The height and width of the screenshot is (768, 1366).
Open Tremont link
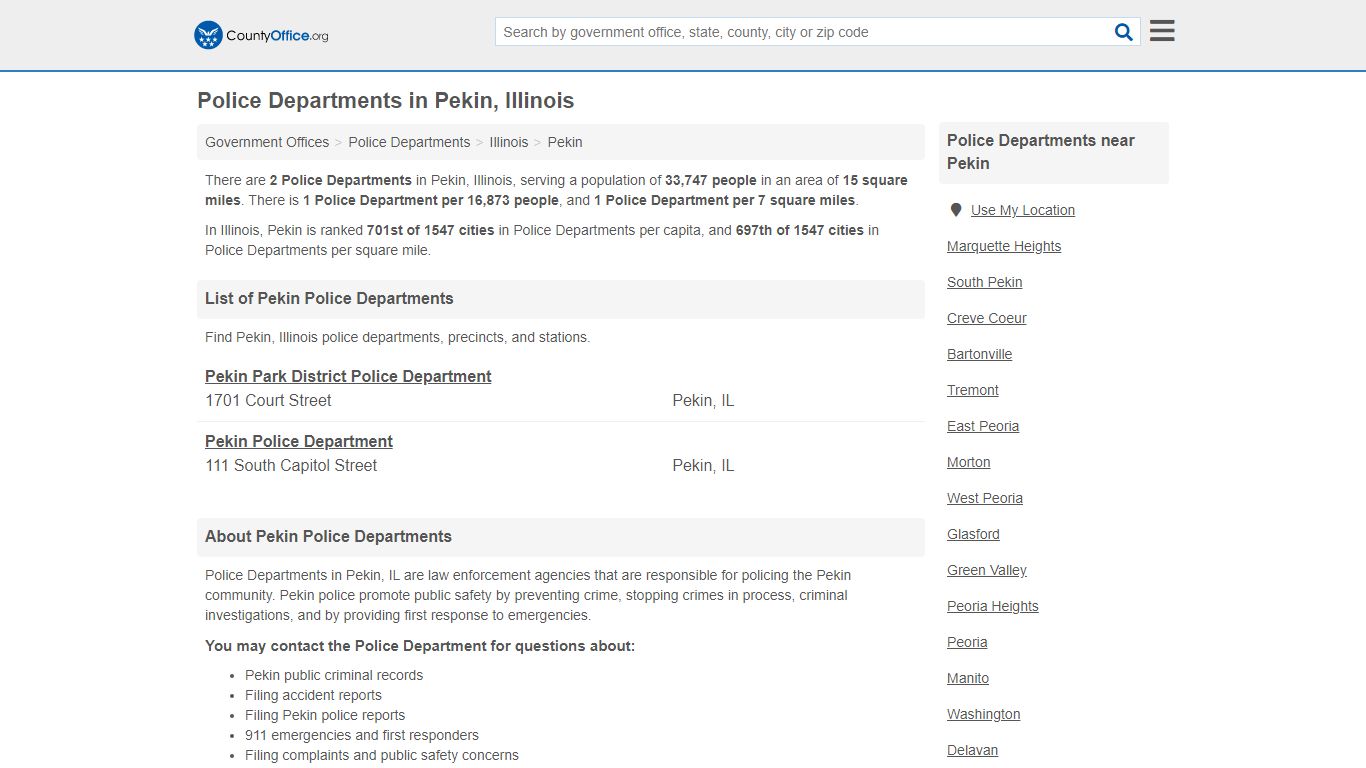tap(973, 390)
